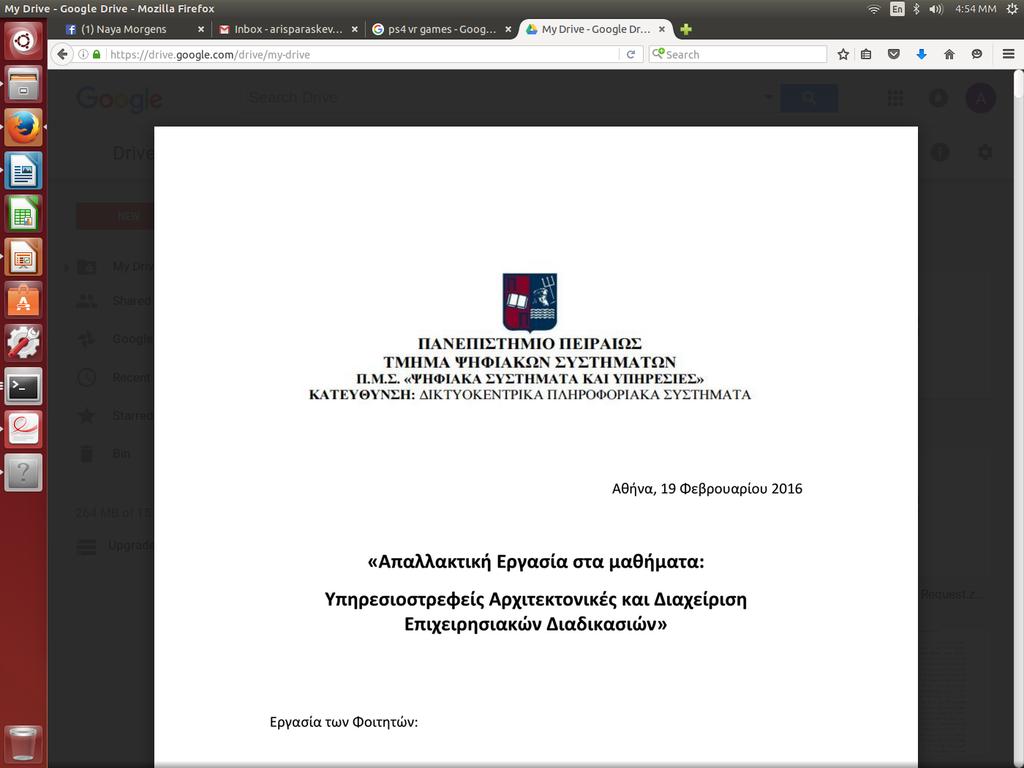Close the Inbox Gmail tab
The width and height of the screenshot is (1024, 768).
point(355,29)
